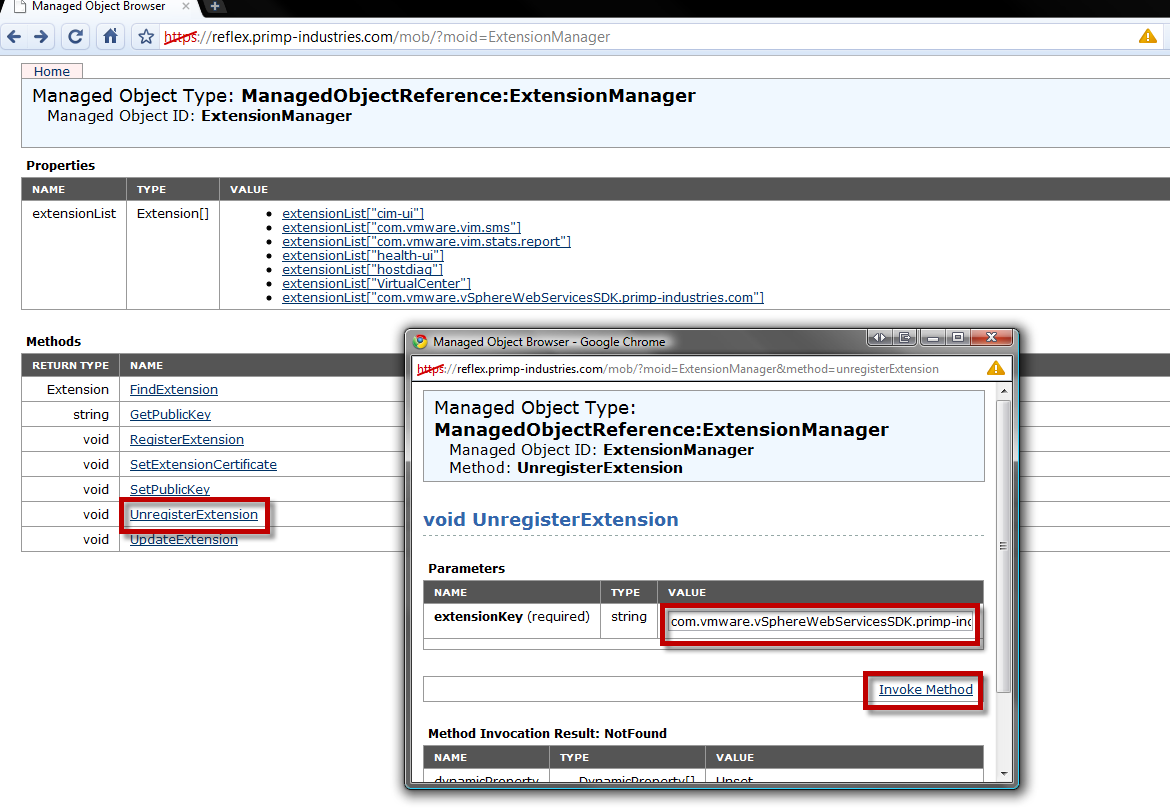Image resolution: width=1170 pixels, height=808 pixels.
Task: Open the SetPublicKey method
Action: pyautogui.click(x=169, y=489)
